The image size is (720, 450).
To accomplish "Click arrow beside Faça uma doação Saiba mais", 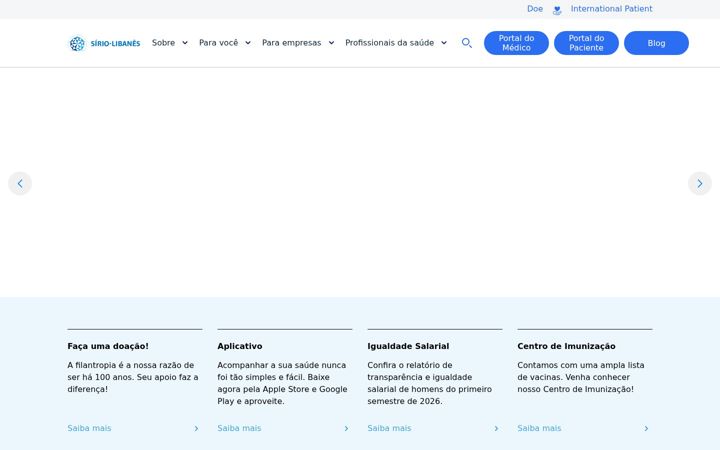I will pyautogui.click(x=196, y=428).
